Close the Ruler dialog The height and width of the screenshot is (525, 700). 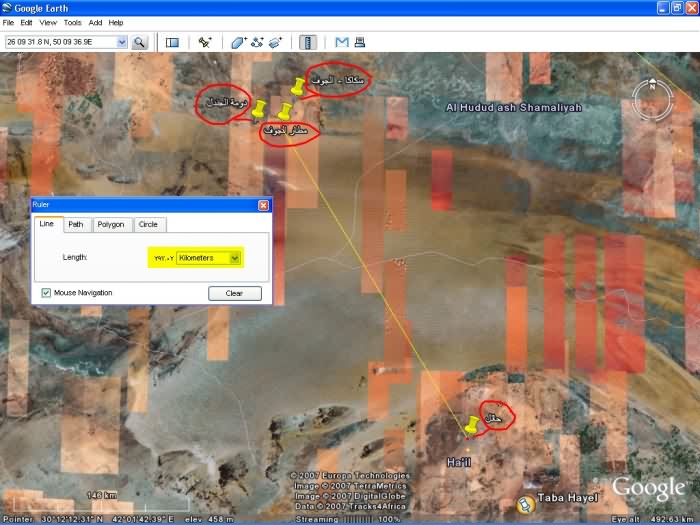tap(263, 205)
